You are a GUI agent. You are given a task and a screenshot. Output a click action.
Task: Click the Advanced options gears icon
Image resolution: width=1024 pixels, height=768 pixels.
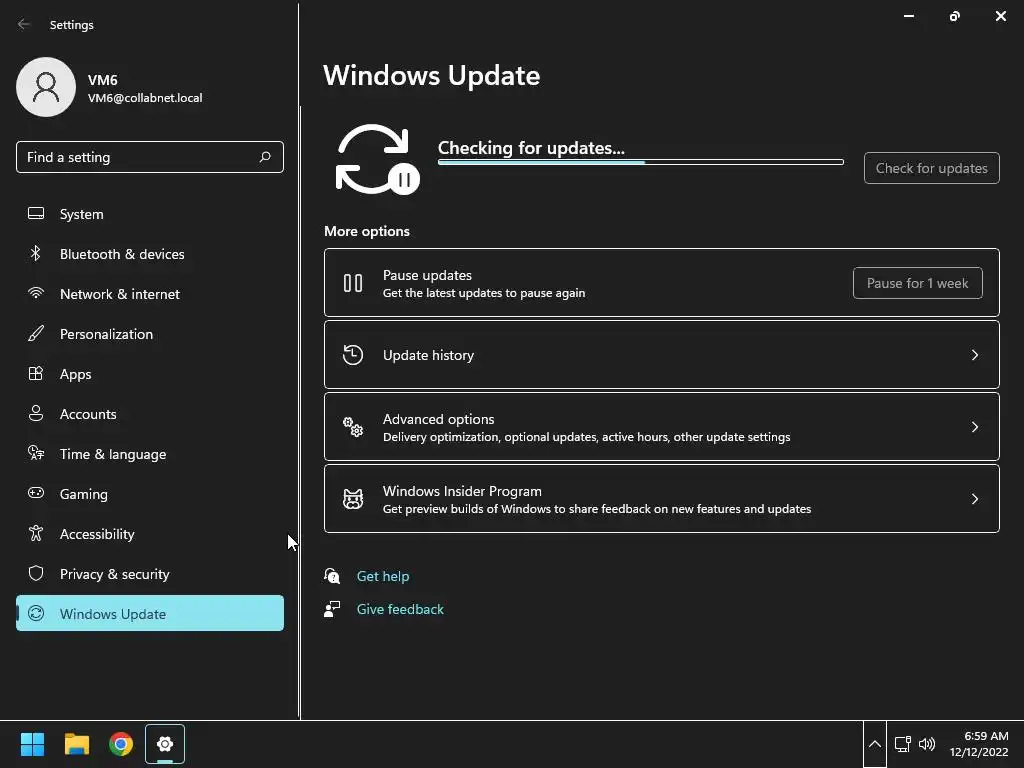click(353, 427)
